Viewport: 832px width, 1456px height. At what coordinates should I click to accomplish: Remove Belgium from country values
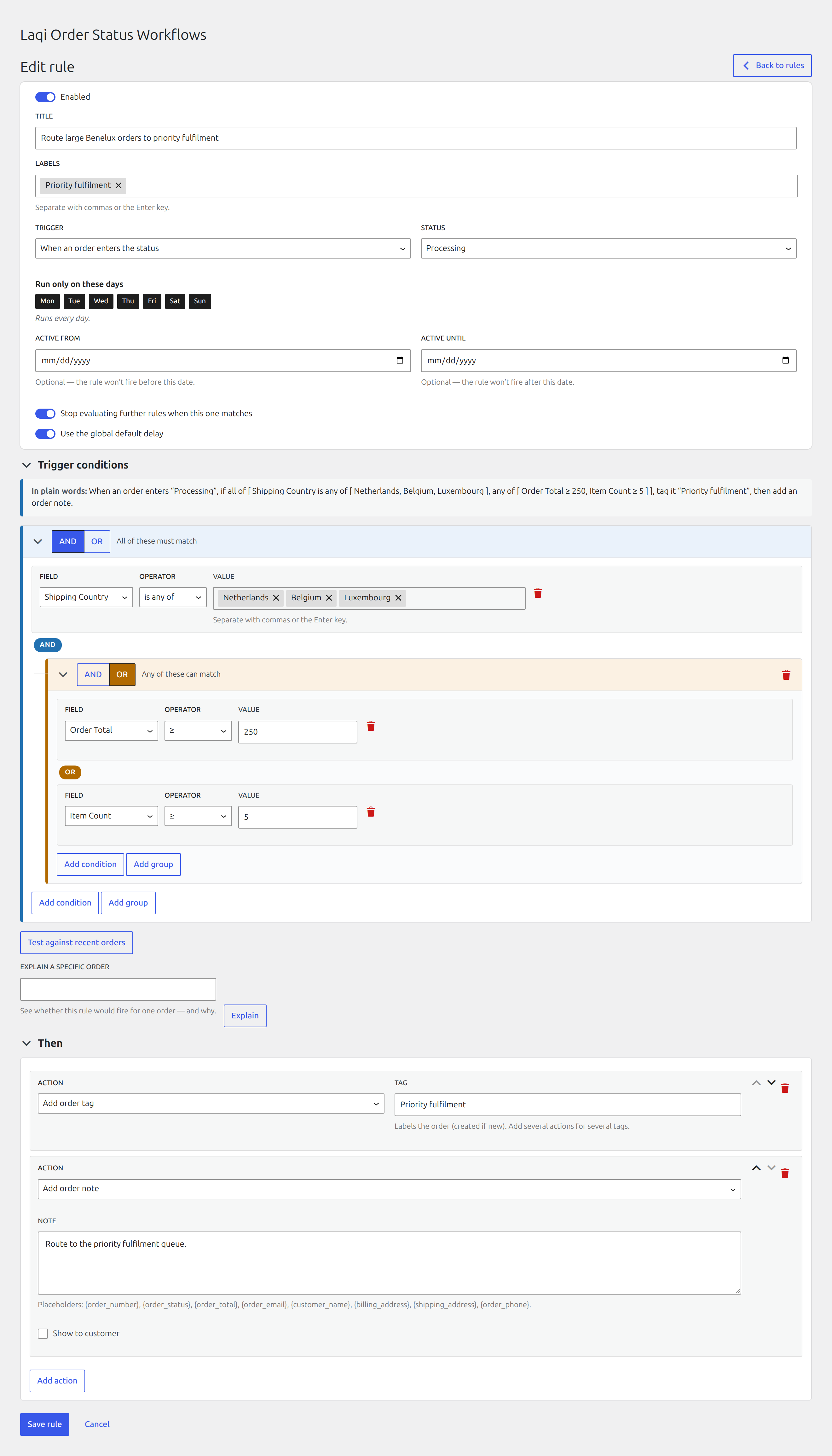(329, 597)
